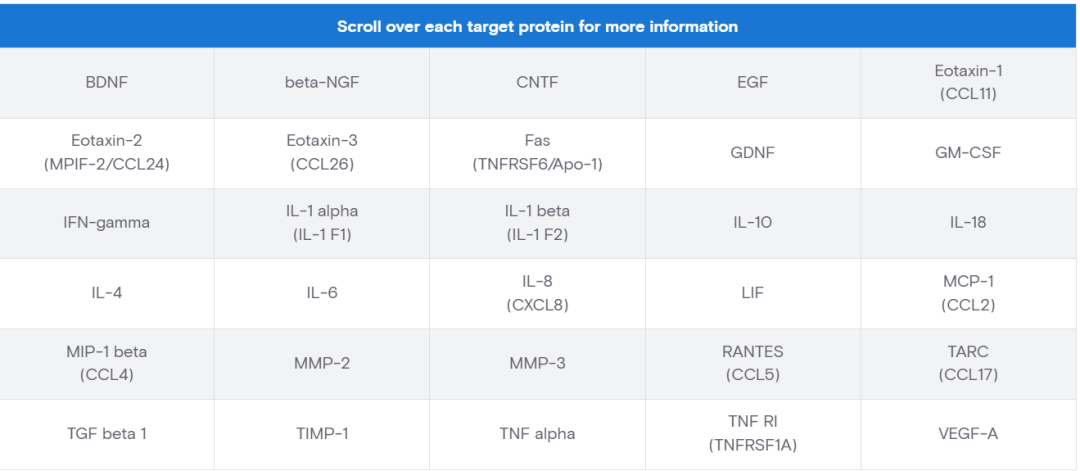Choose MCP-1 (CCL2) target protein

(x=969, y=293)
